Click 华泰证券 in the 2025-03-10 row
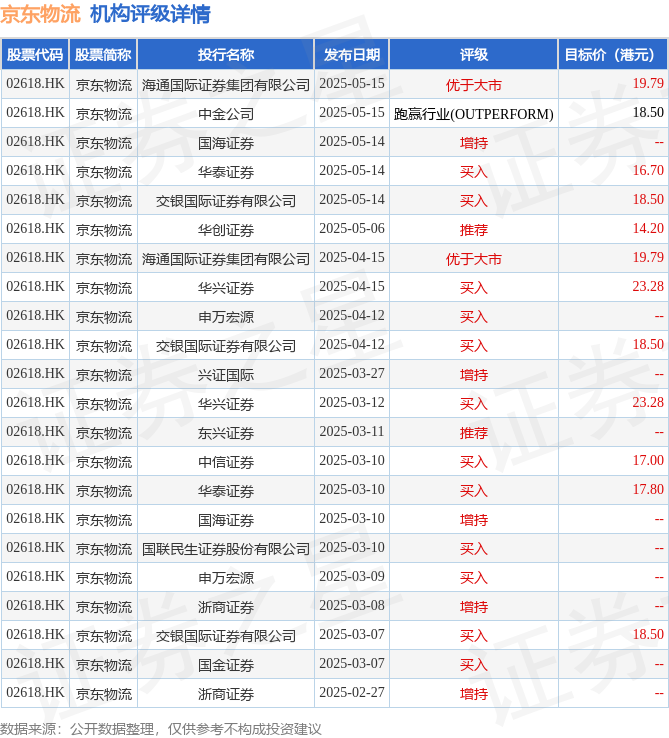Screen dimensions: 669x738 226,491
